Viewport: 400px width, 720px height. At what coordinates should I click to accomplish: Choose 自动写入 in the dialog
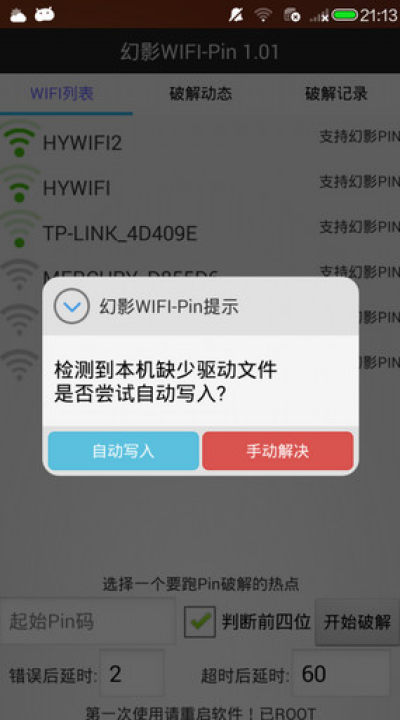pos(124,451)
